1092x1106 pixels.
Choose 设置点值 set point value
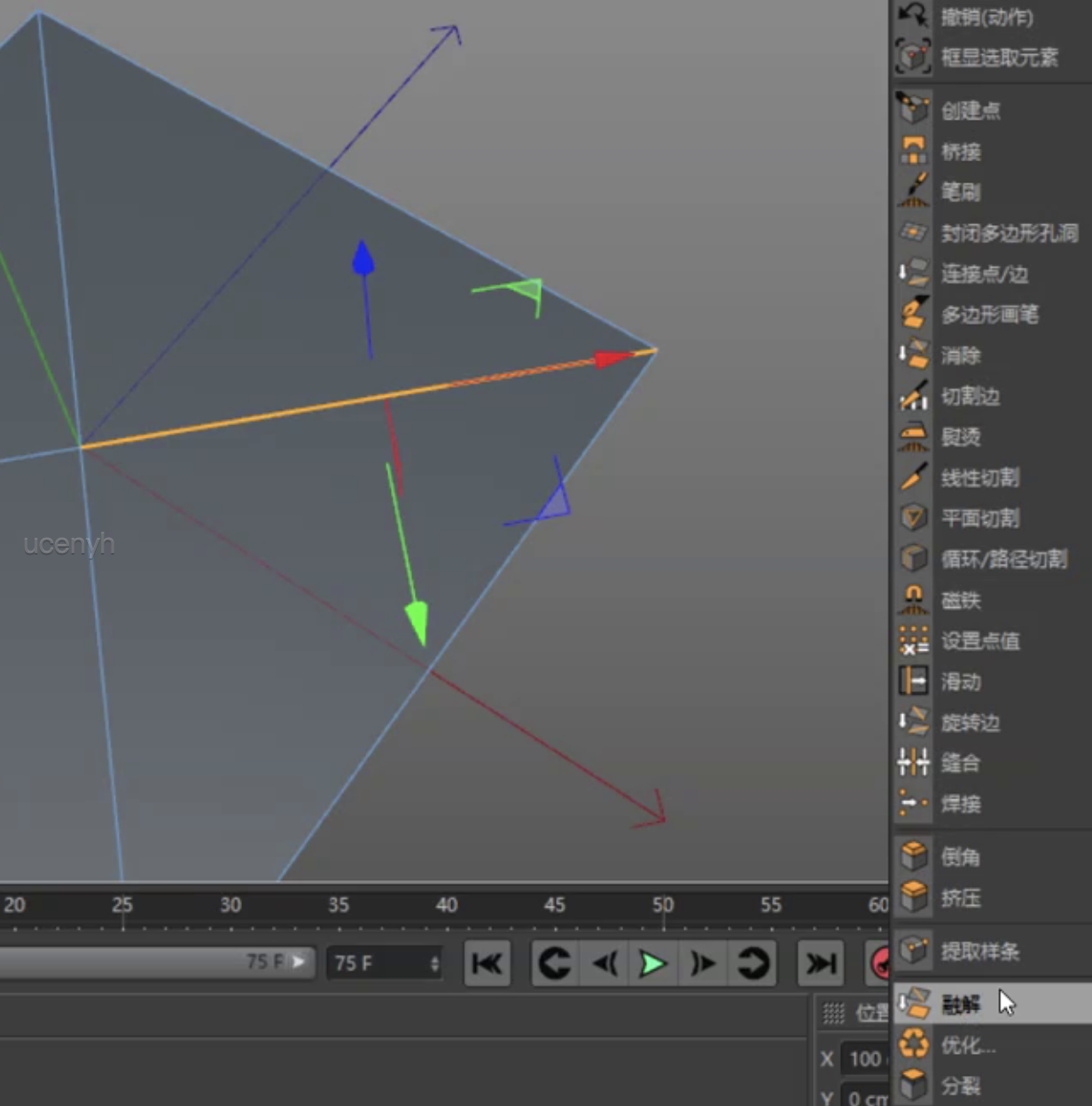992,640
